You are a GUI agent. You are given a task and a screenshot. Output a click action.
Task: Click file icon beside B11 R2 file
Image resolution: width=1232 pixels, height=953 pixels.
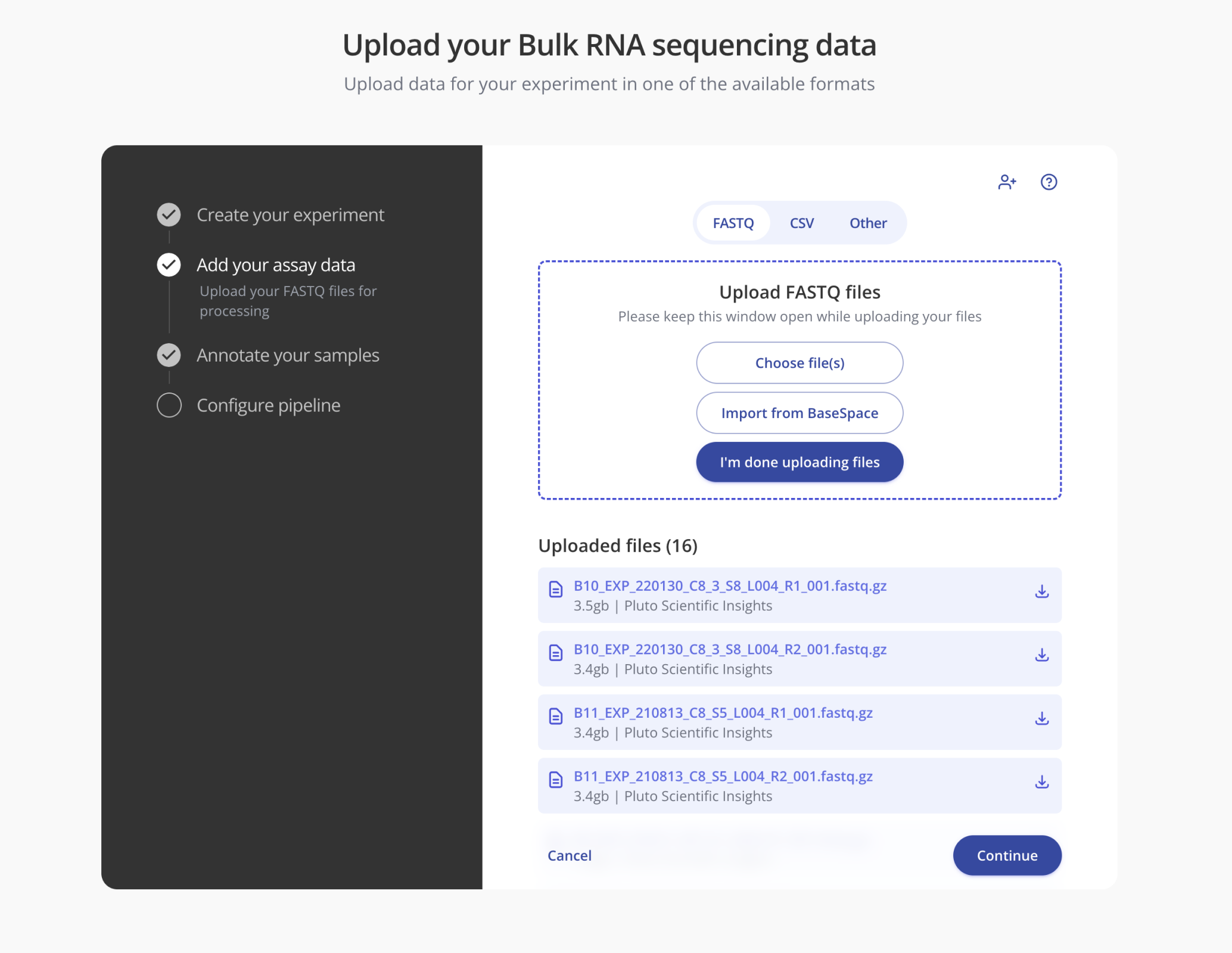click(556, 780)
